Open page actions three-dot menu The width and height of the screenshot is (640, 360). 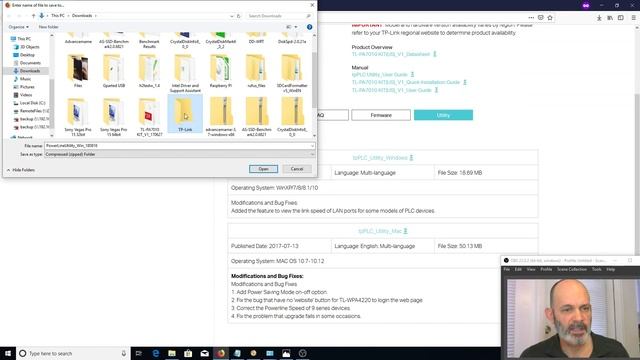point(531,18)
